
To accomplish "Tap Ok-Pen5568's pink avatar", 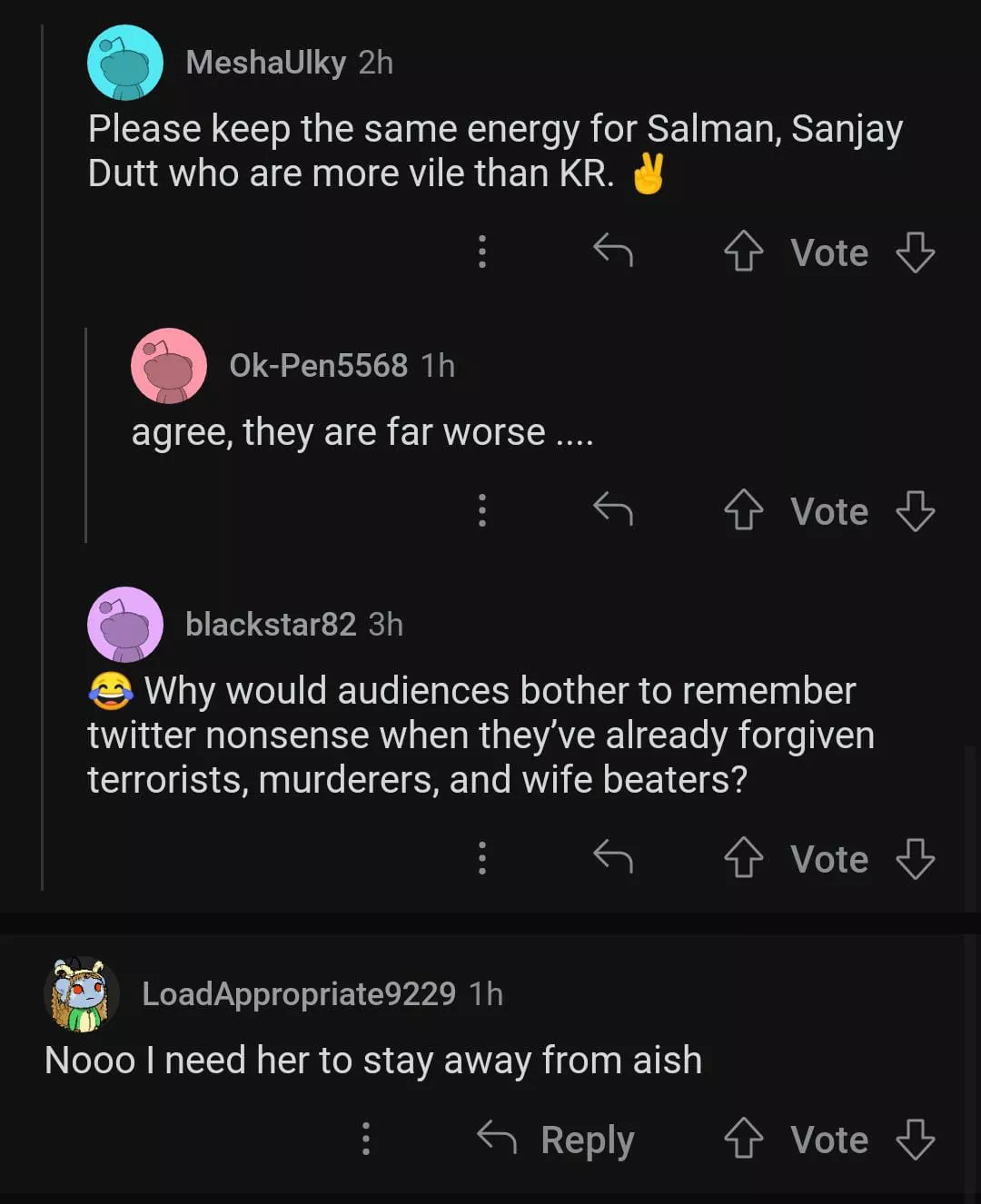I will point(169,366).
